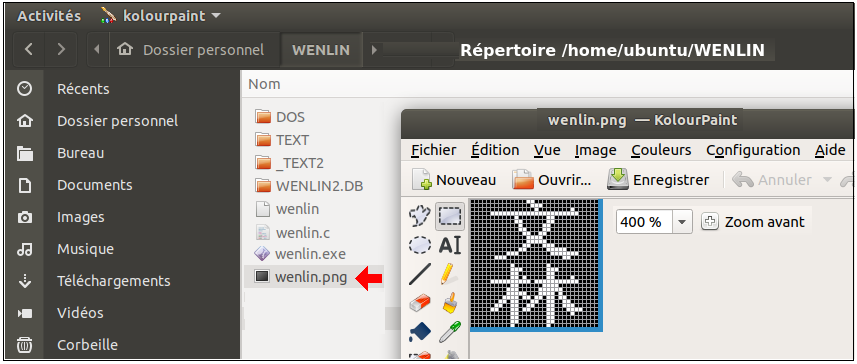
Task: Open the Fichier menu
Action: [x=433, y=150]
